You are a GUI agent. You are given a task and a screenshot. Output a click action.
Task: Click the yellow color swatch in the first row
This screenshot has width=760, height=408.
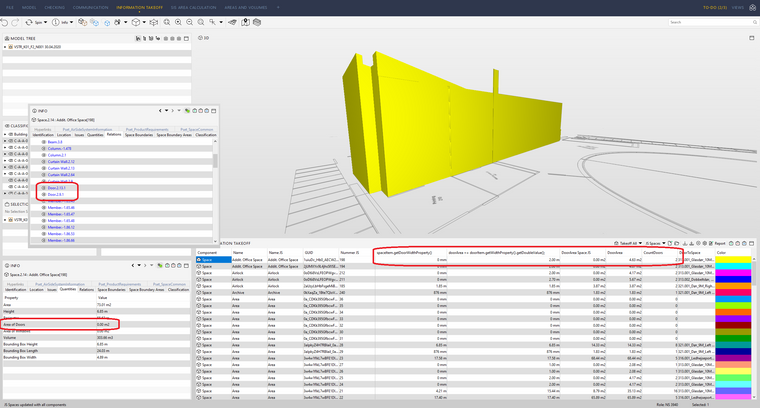pos(733,260)
